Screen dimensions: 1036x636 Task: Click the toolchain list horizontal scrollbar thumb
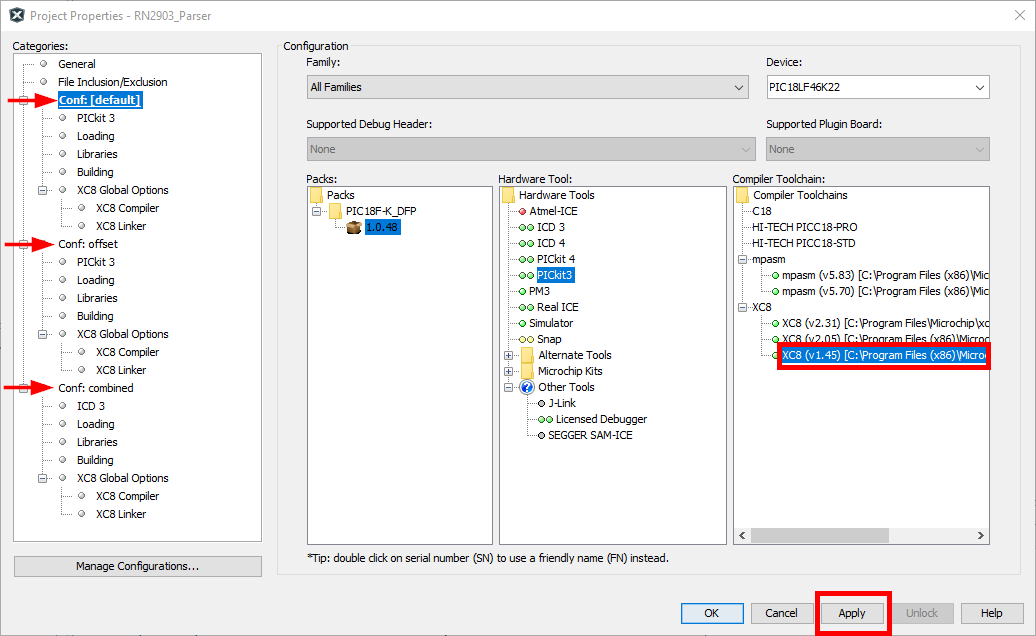tap(820, 536)
